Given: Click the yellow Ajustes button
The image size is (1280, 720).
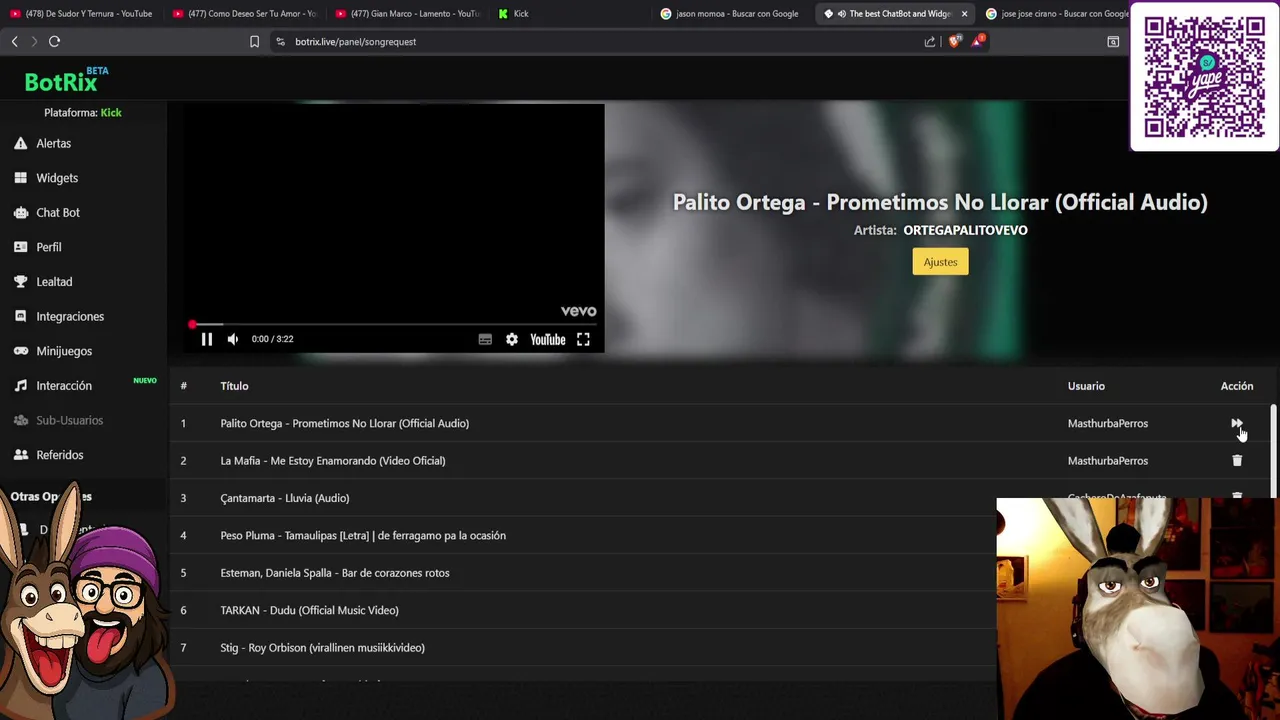Looking at the screenshot, I should [940, 262].
